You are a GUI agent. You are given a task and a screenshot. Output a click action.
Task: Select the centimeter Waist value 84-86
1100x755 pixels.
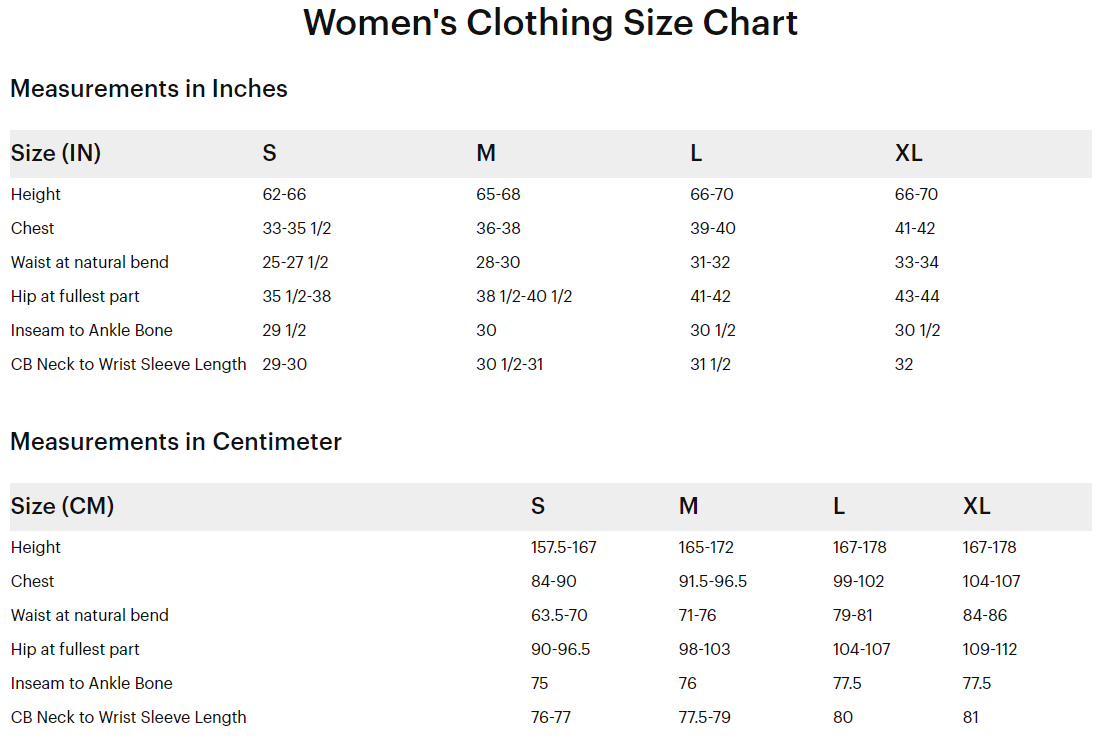point(985,616)
